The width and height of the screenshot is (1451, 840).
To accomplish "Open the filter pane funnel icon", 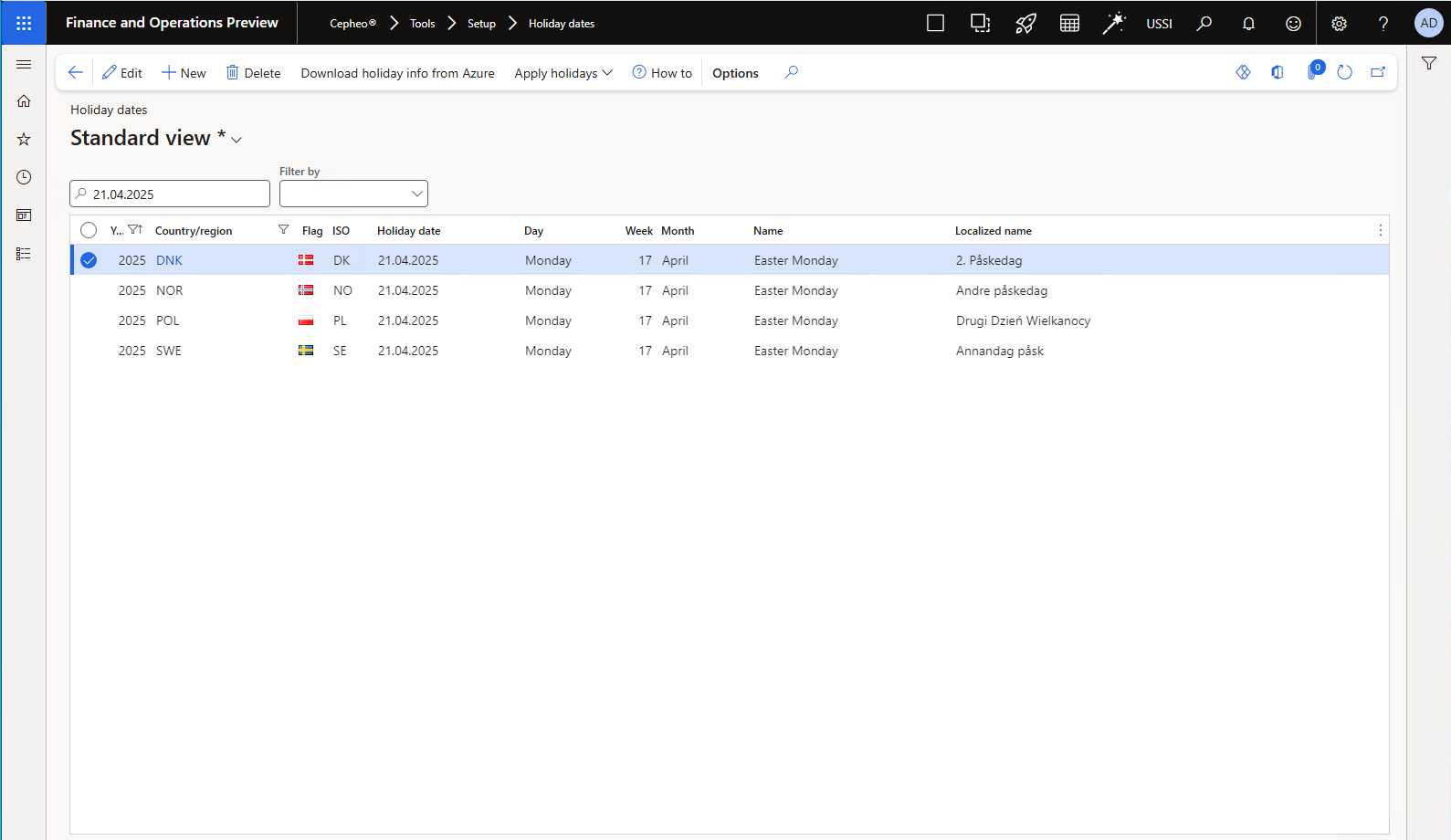I will pyautogui.click(x=1429, y=63).
